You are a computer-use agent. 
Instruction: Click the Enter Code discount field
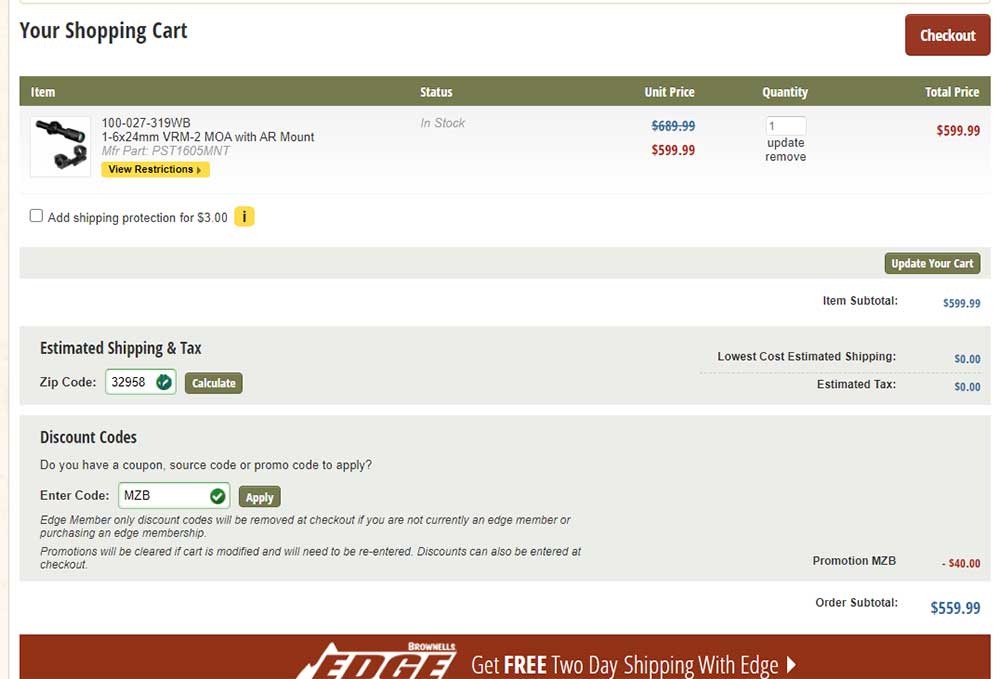pyautogui.click(x=160, y=496)
